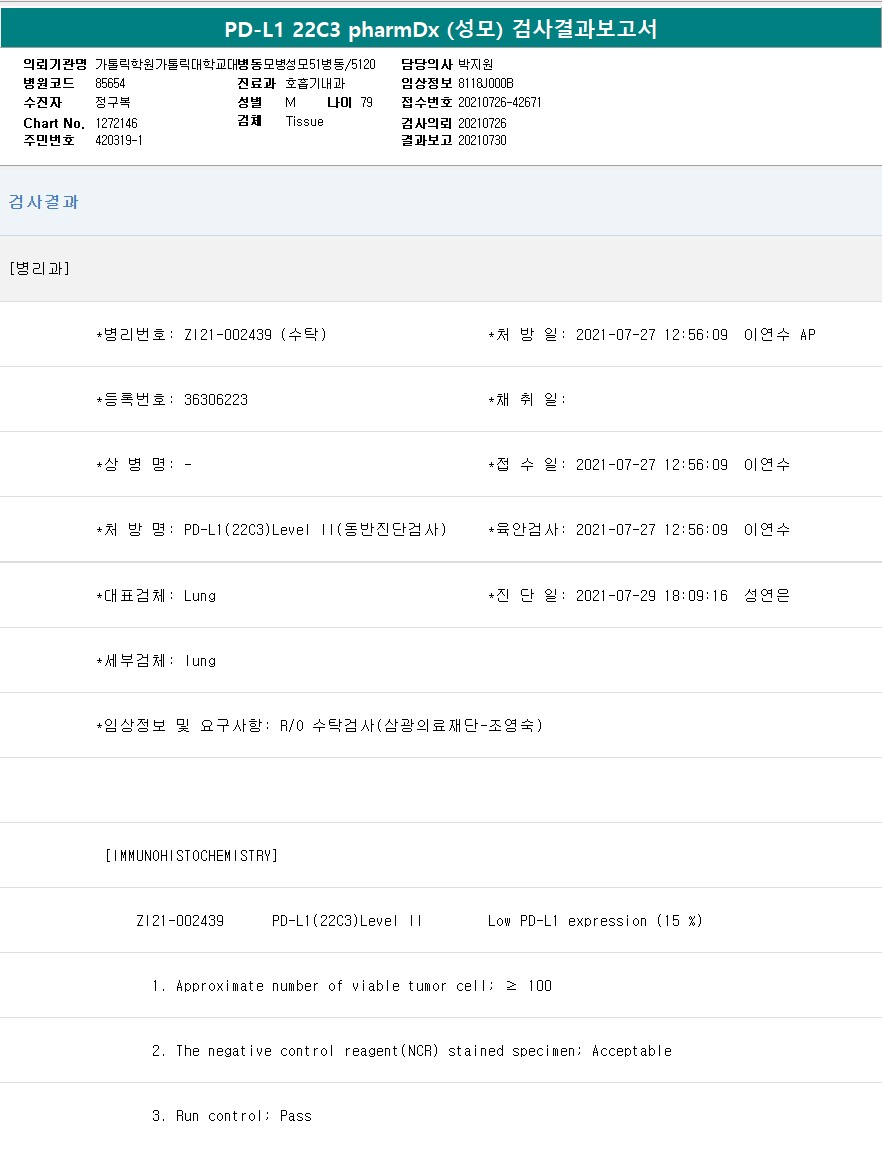Click the report title PD-L1 22C3 pharmDx header

tap(440, 29)
